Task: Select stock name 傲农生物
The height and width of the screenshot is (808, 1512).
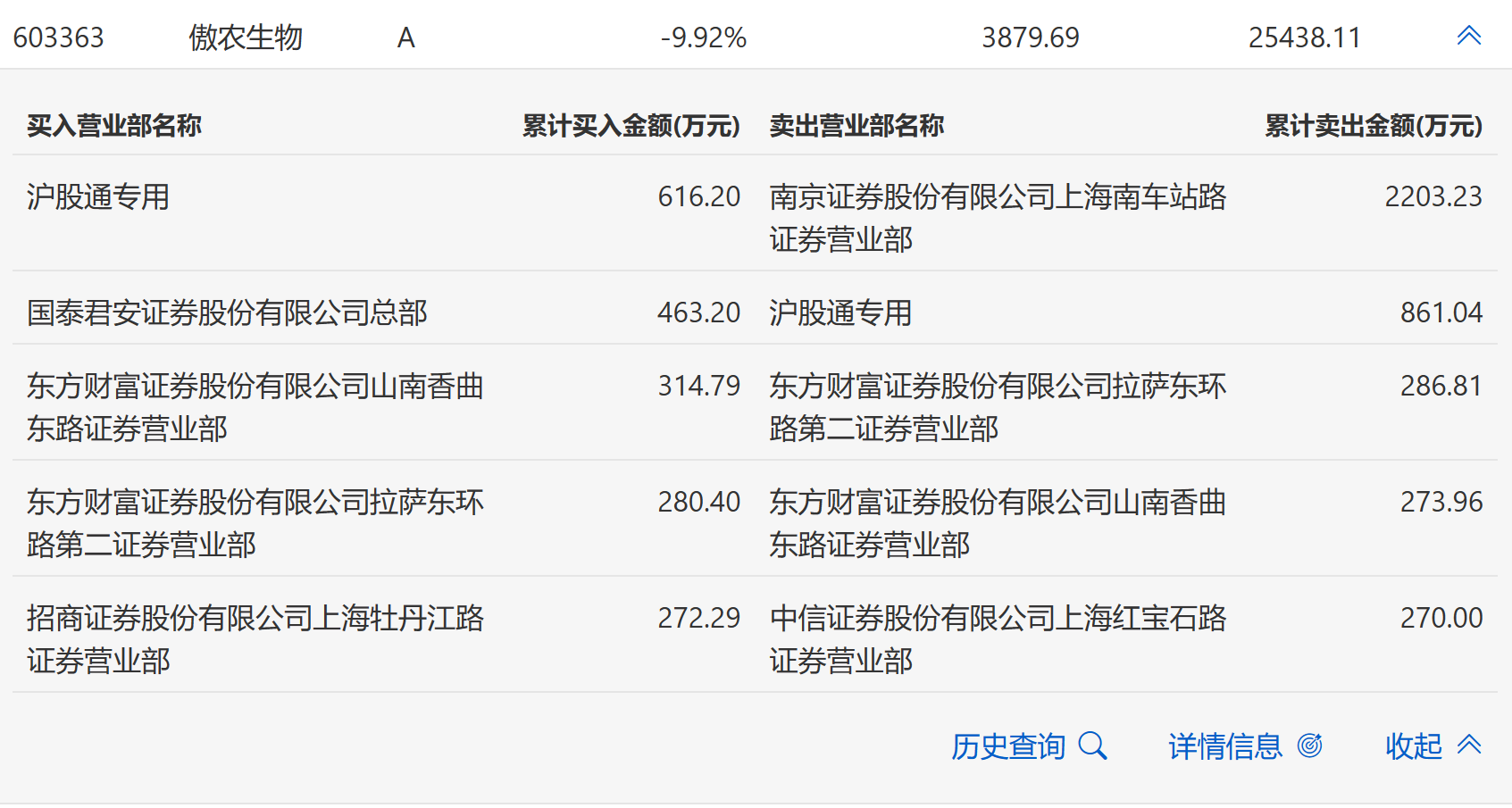Action: (x=246, y=37)
